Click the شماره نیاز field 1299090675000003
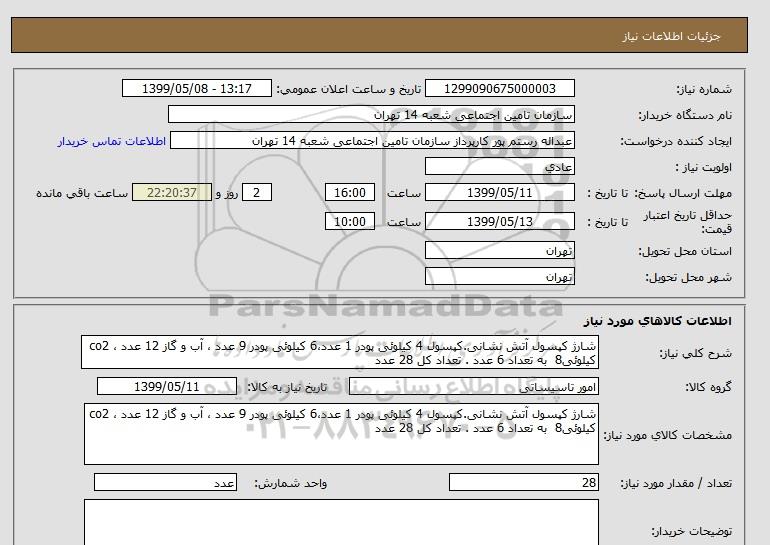770x545 pixels. (x=499, y=88)
